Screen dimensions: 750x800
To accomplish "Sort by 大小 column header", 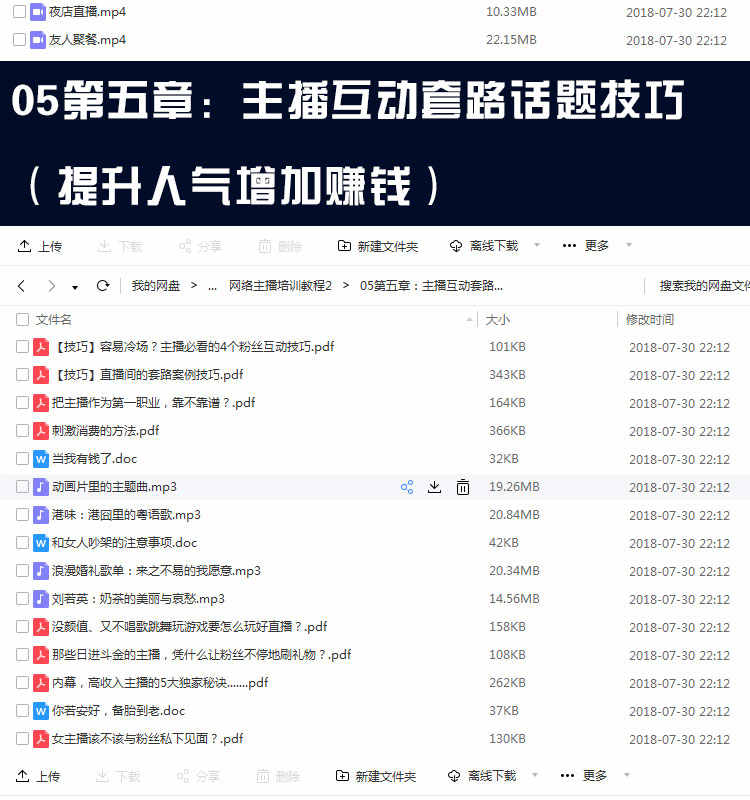I will tap(497, 320).
